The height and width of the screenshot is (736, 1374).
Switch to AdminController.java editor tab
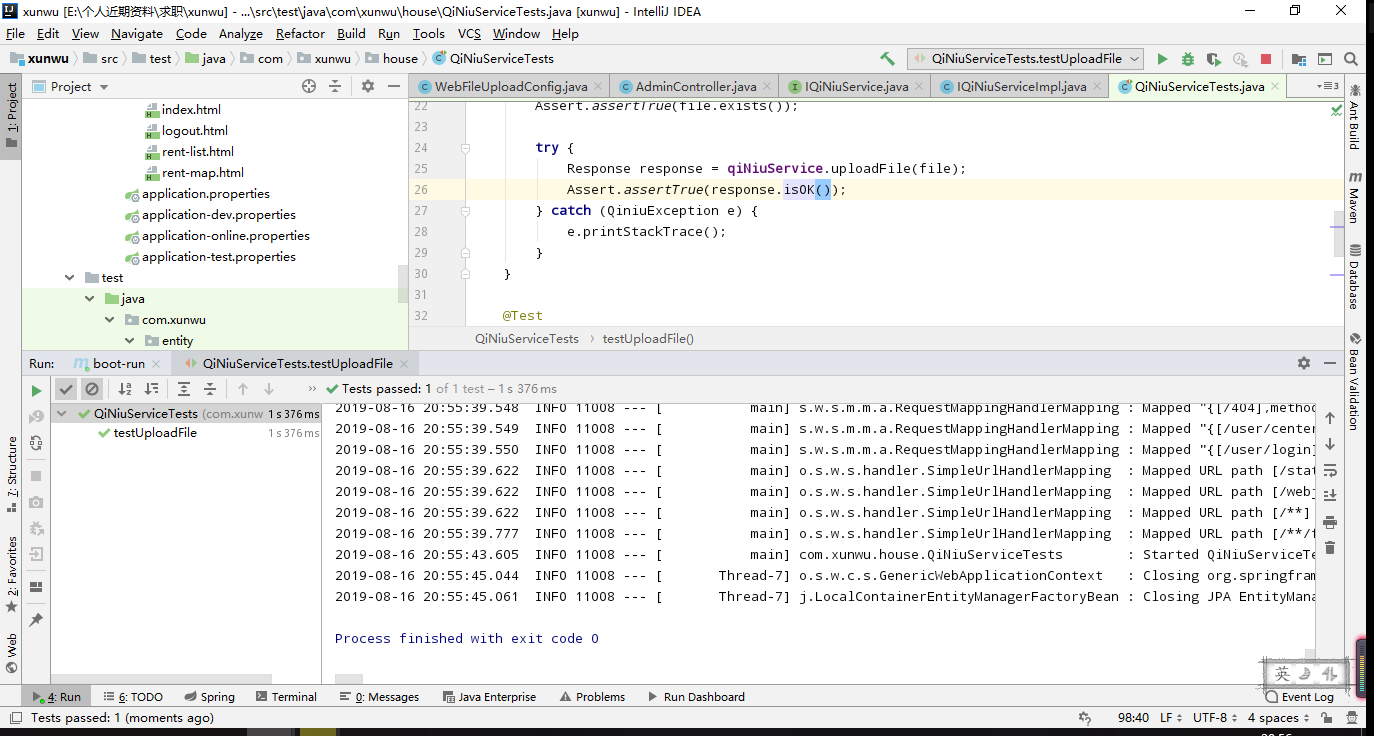pyautogui.click(x=695, y=87)
